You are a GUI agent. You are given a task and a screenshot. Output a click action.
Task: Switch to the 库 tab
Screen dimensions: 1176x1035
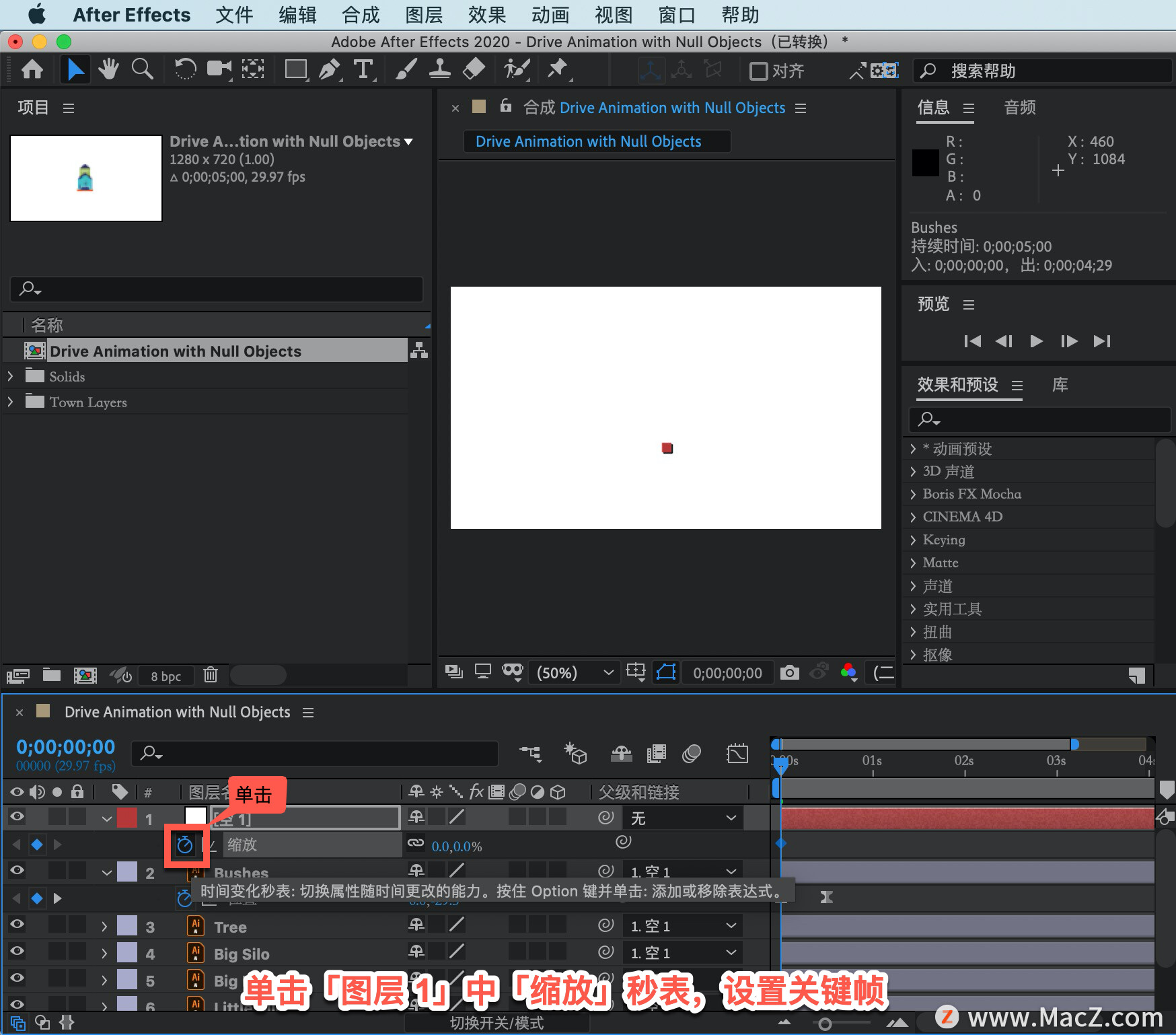[x=1060, y=385]
